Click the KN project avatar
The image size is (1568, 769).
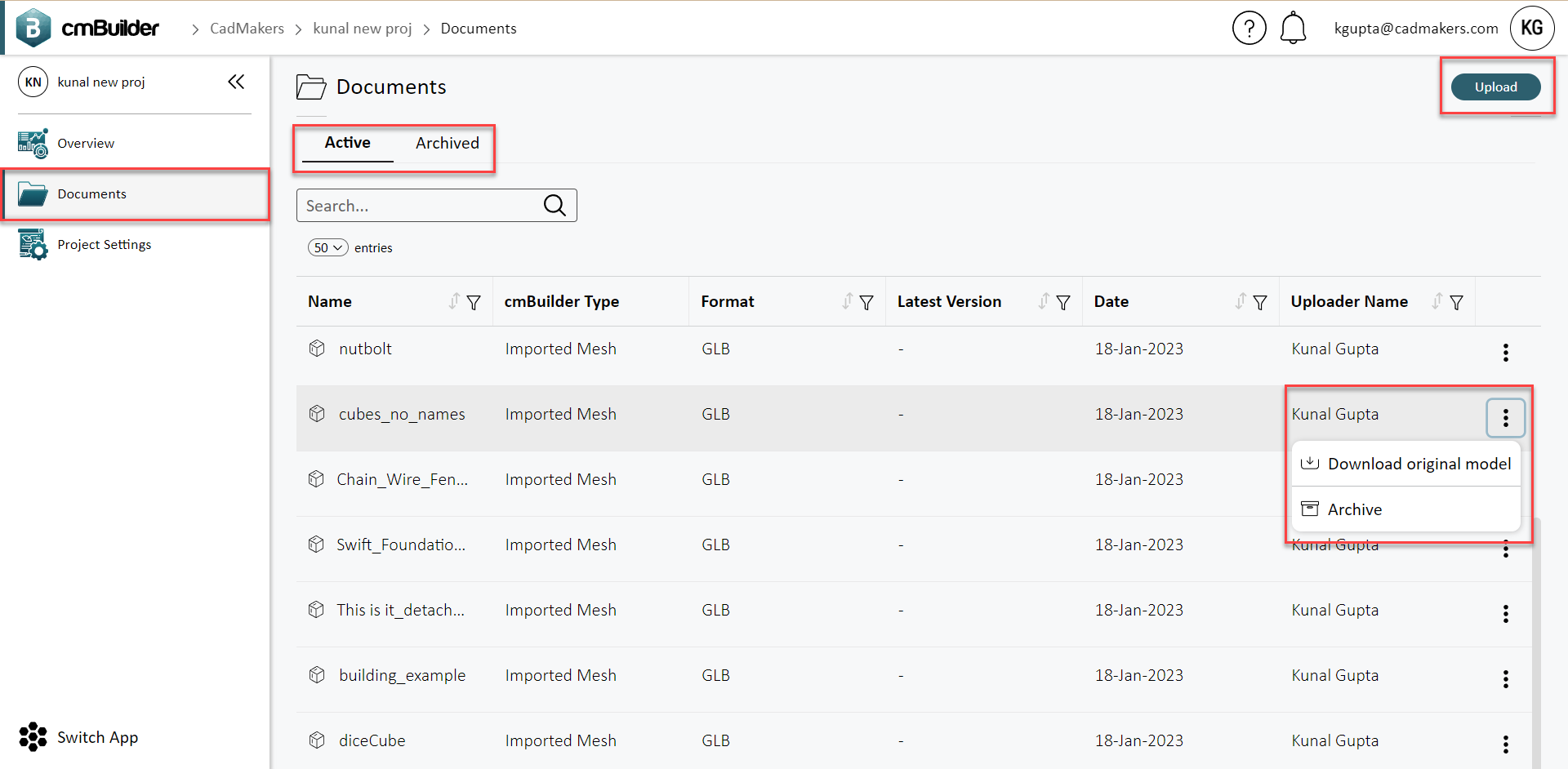tap(33, 82)
